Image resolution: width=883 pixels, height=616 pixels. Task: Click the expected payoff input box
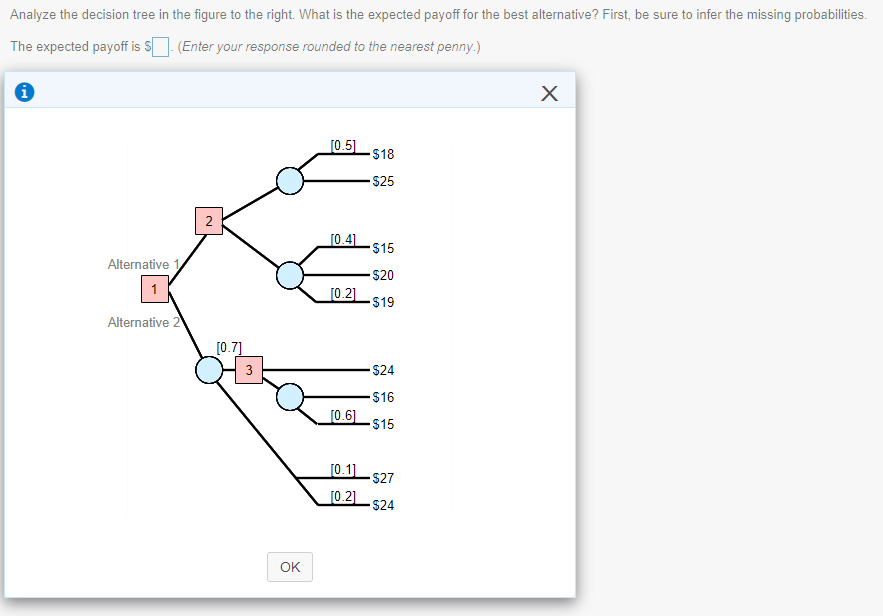(x=158, y=46)
